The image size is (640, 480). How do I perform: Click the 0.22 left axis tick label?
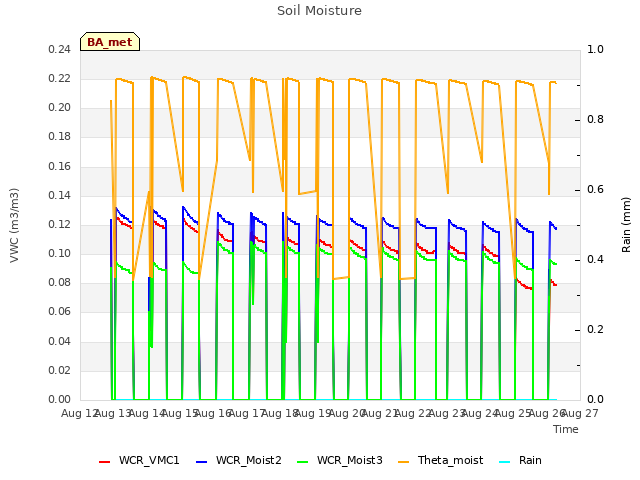coord(59,79)
